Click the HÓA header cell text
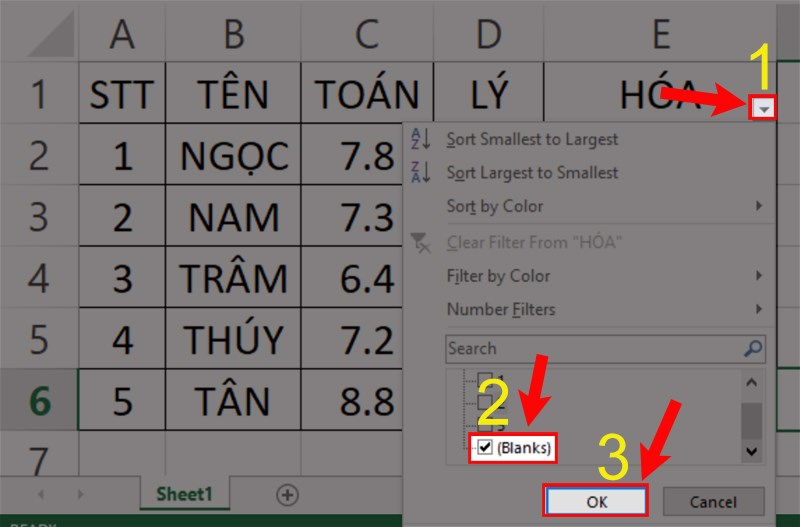The image size is (800, 527). coord(660,94)
